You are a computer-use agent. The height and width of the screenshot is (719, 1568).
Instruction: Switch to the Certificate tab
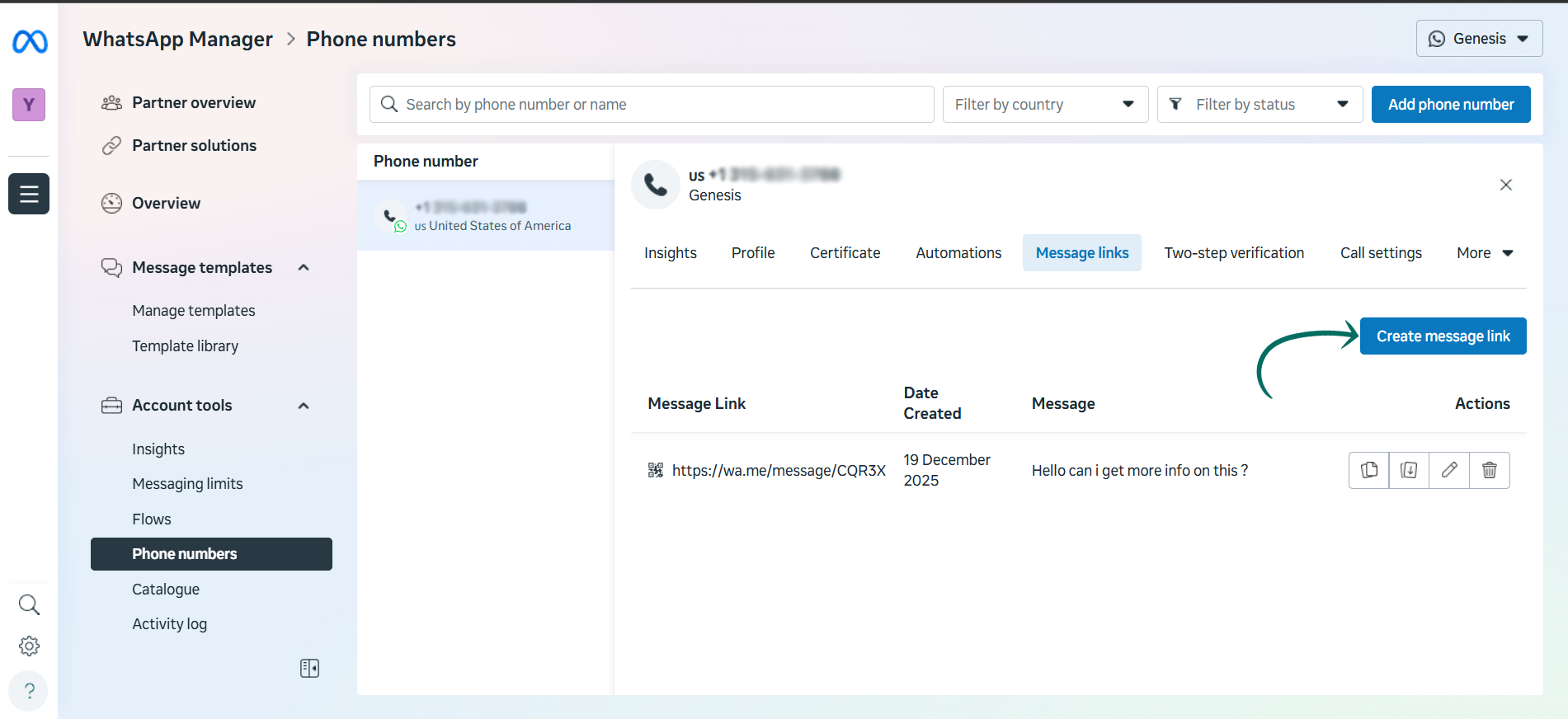(845, 253)
